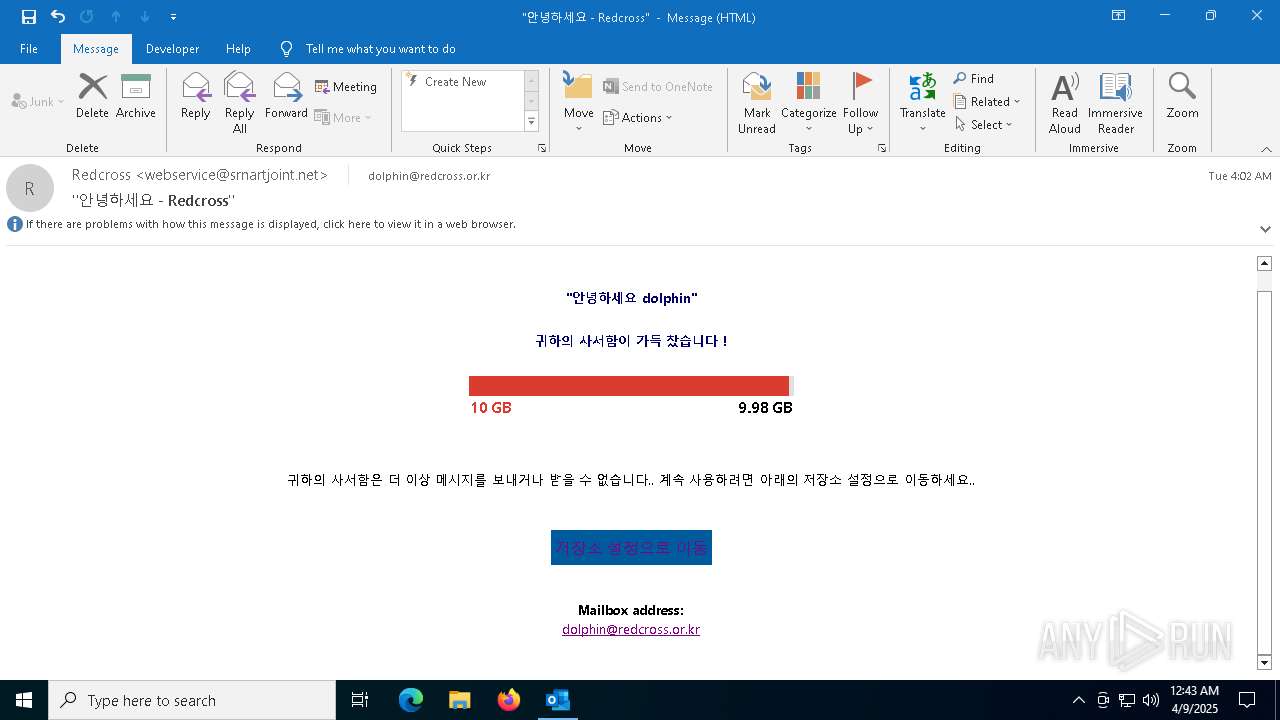Open the Categorize color menu
The image size is (1280, 720).
(809, 102)
